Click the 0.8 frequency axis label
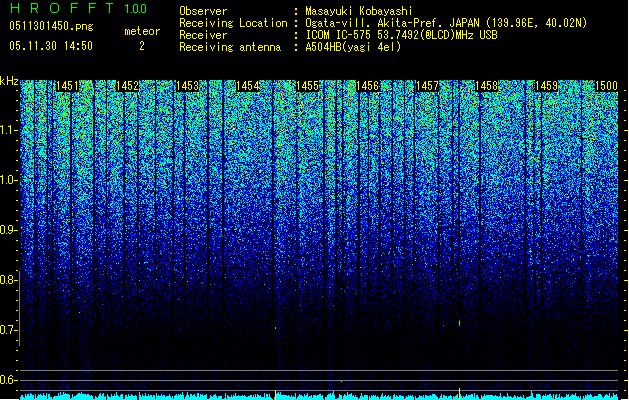This screenshot has width=629, height=400. (8, 280)
